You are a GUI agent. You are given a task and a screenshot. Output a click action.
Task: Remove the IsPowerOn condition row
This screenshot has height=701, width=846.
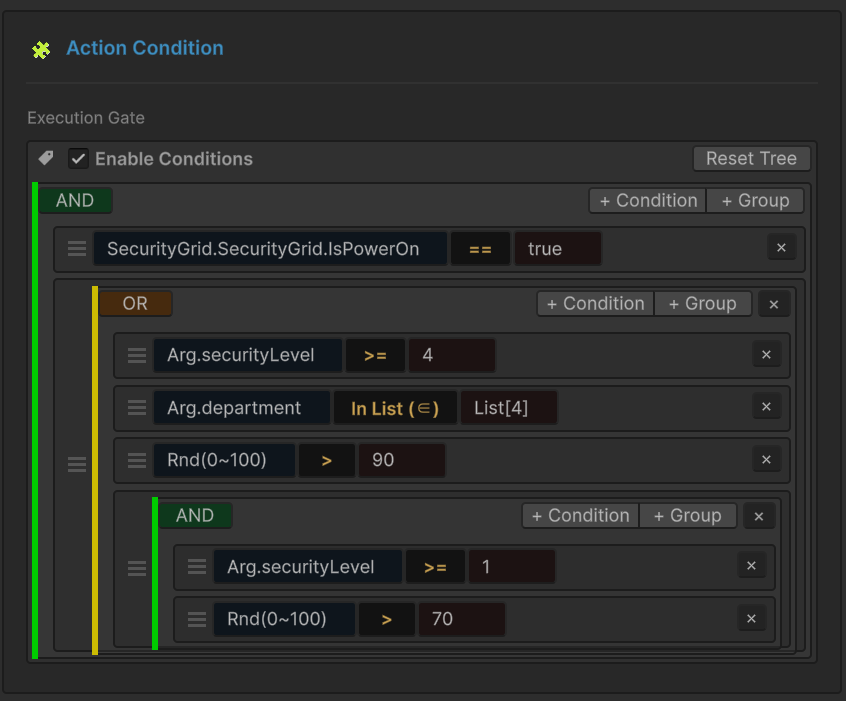(x=781, y=248)
